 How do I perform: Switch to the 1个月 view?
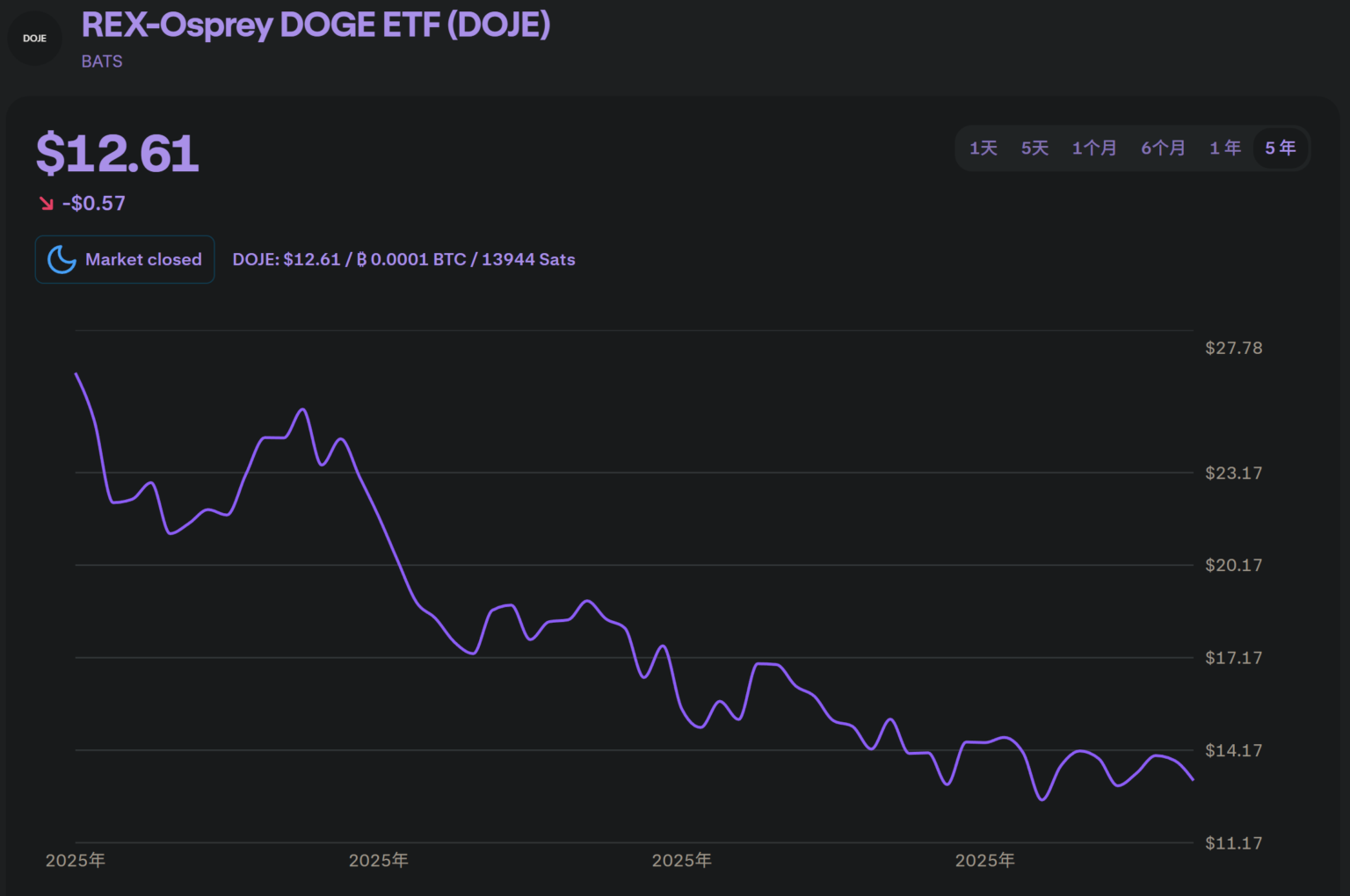[1094, 148]
